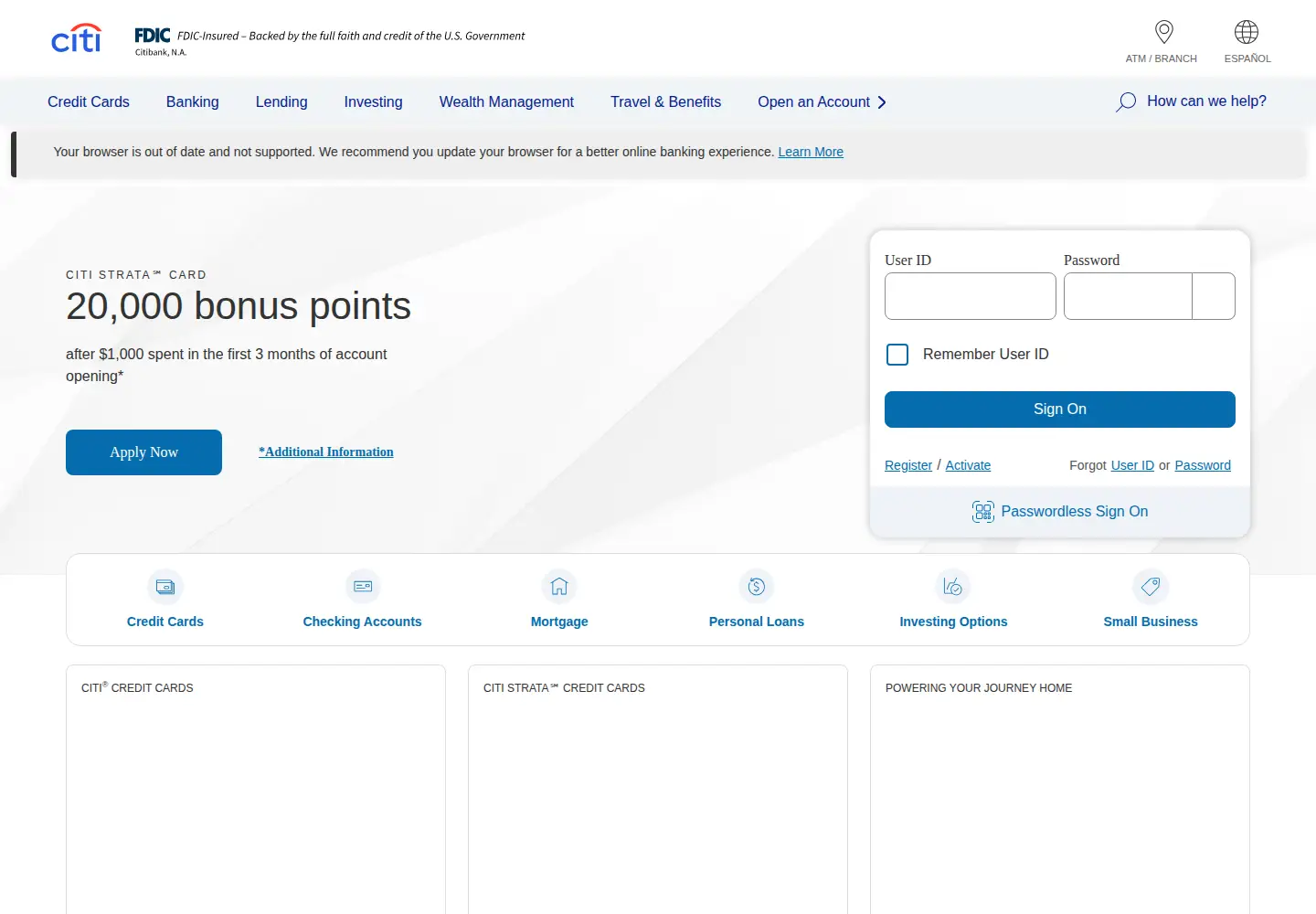Viewport: 1316px width, 914px height.
Task: Click the Apply Now button
Action: [x=143, y=452]
